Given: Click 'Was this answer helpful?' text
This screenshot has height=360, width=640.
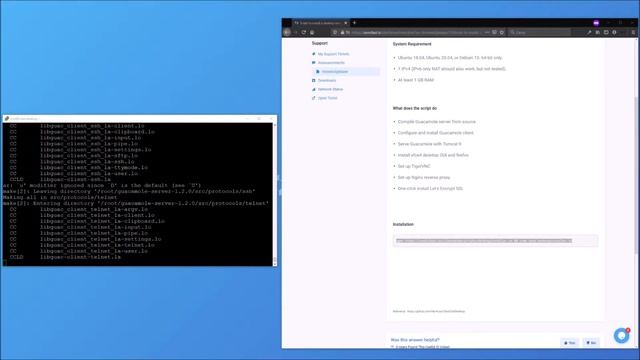Looking at the screenshot, I should [x=415, y=340].
